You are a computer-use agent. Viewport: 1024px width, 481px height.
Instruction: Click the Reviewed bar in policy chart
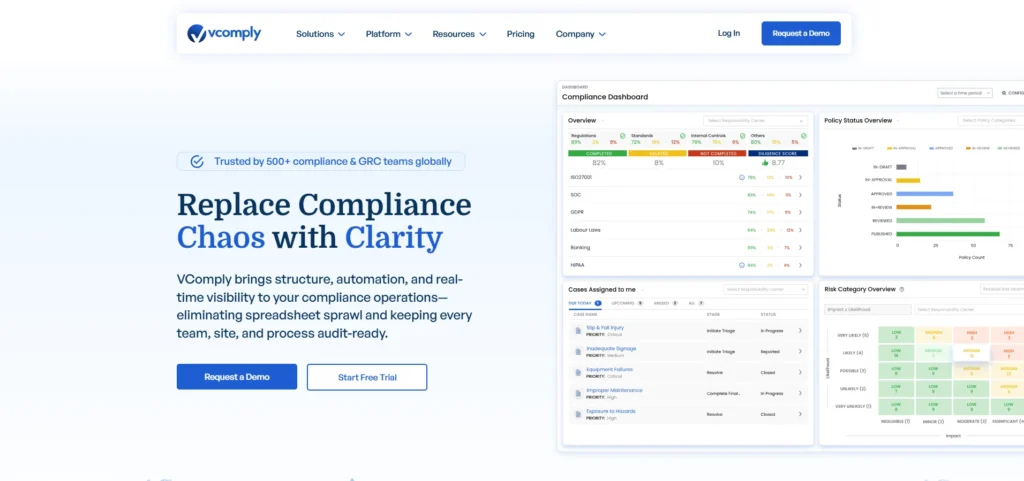tap(940, 221)
